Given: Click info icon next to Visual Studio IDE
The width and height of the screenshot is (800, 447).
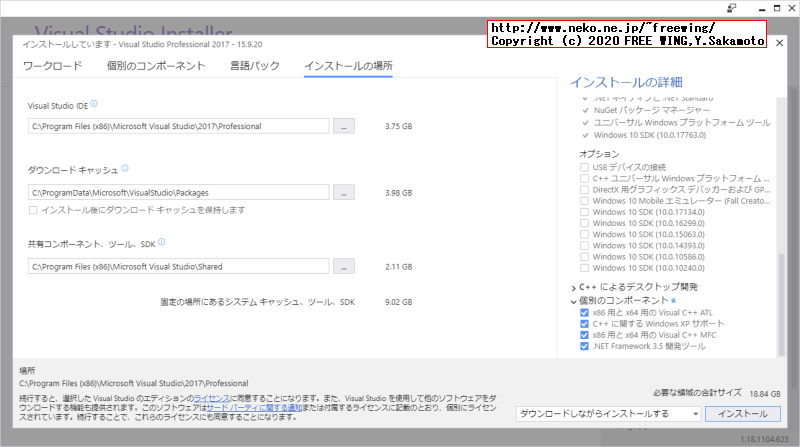Looking at the screenshot, I should point(94,104).
